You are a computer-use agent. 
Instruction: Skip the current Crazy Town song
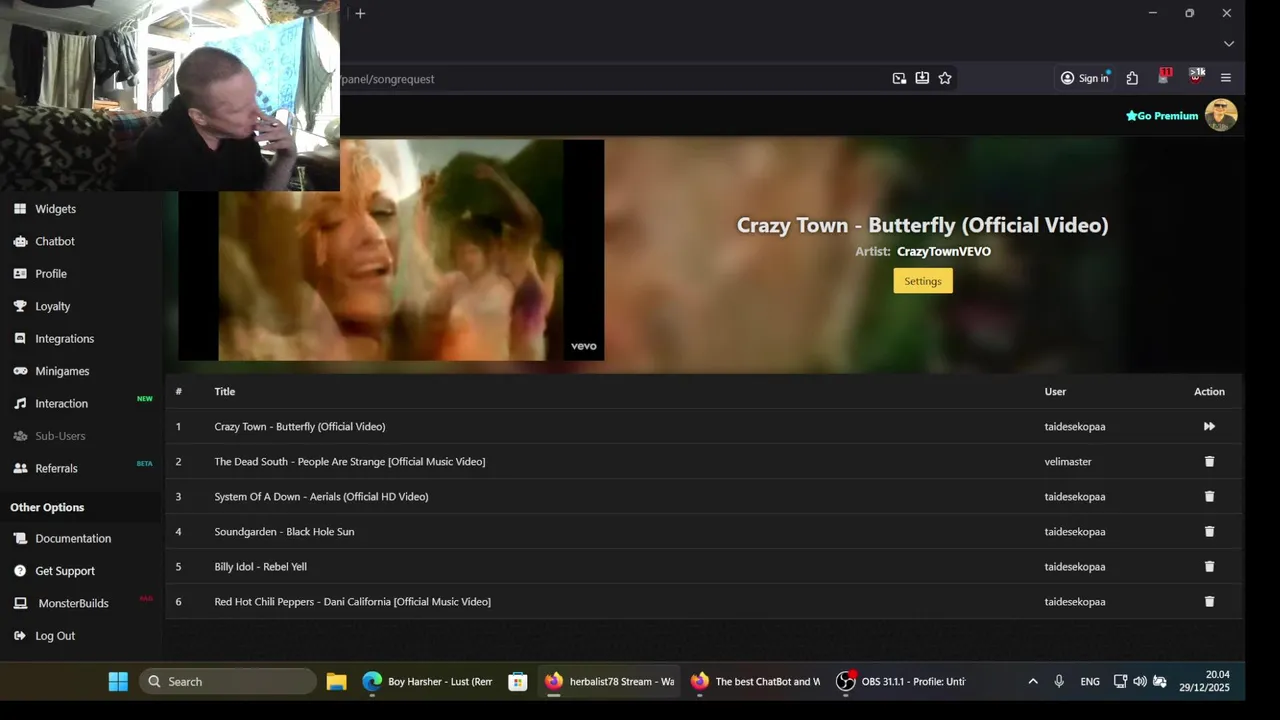[x=1209, y=426]
